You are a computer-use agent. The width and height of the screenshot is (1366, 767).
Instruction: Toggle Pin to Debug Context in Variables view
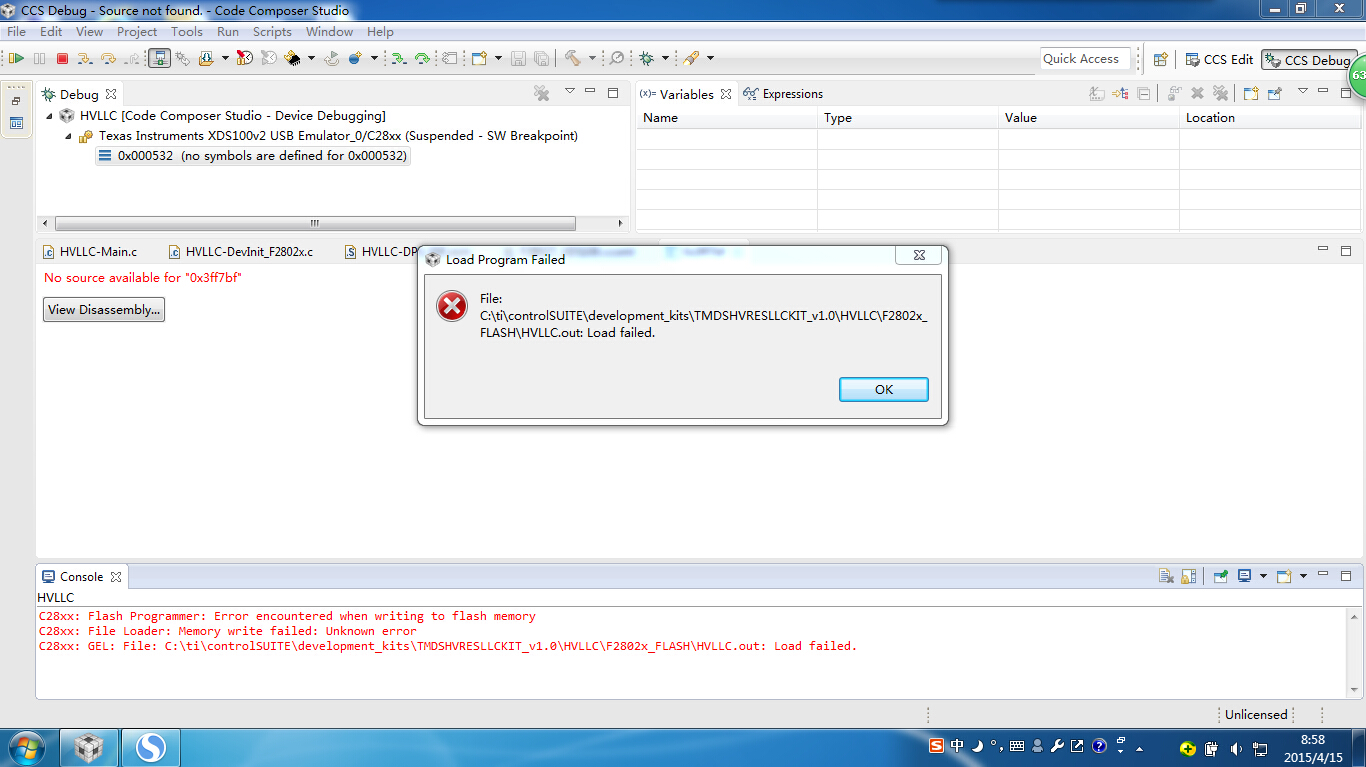tap(1274, 94)
